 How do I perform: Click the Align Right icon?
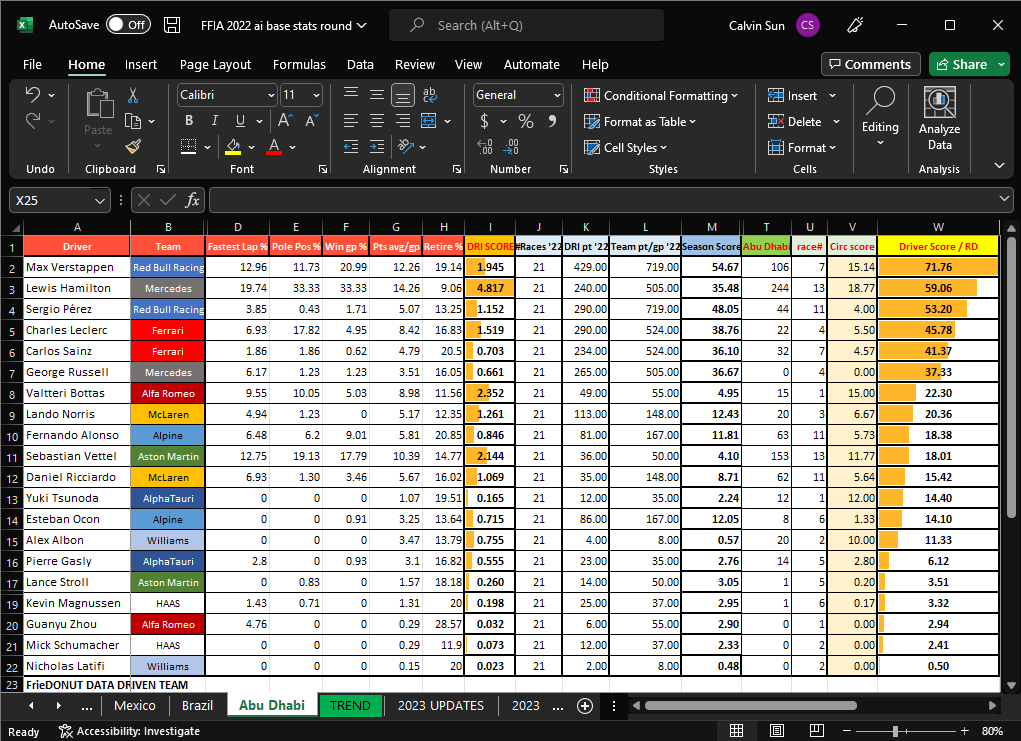pyautogui.click(x=403, y=121)
